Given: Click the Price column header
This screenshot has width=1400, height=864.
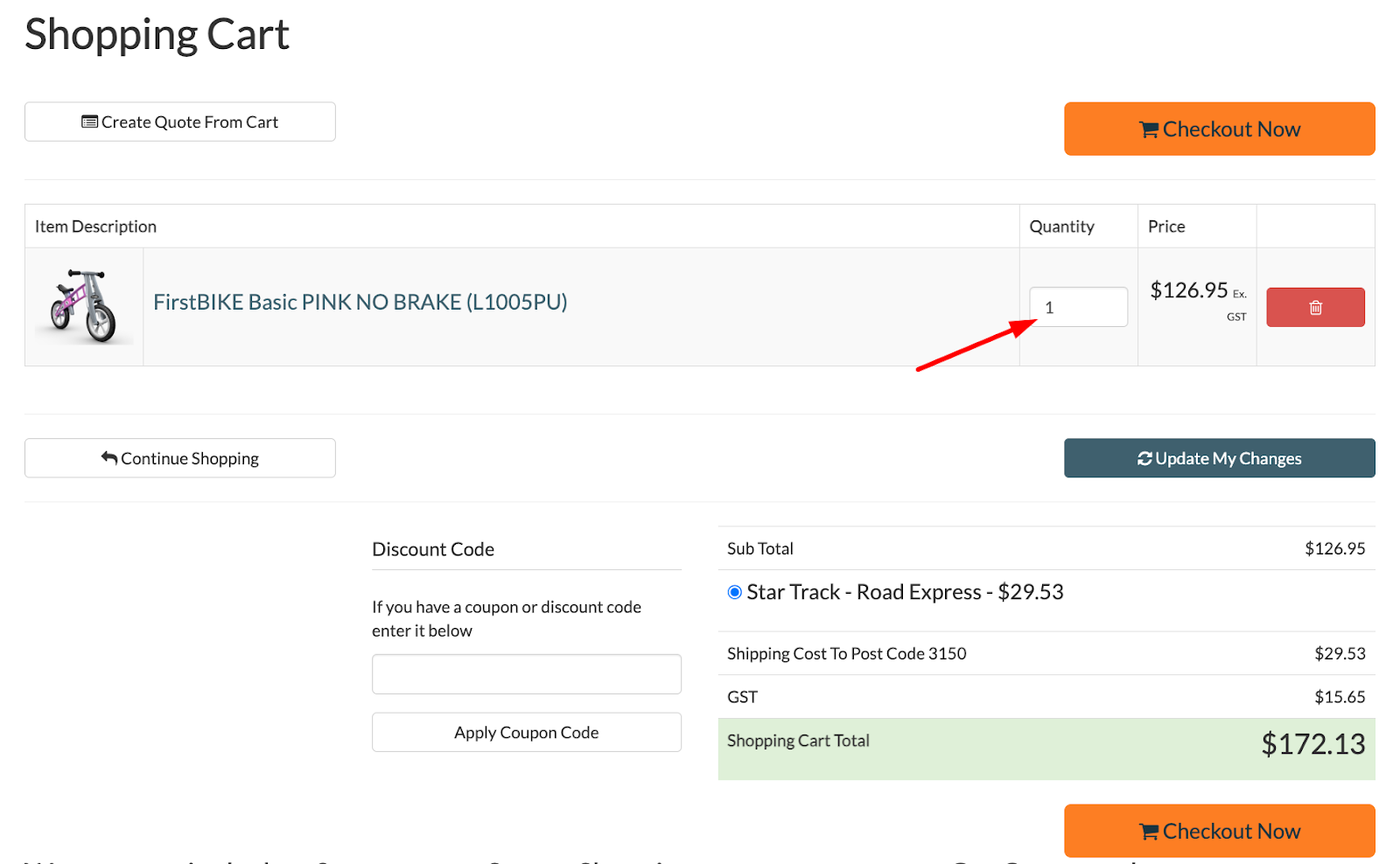Looking at the screenshot, I should [1166, 226].
